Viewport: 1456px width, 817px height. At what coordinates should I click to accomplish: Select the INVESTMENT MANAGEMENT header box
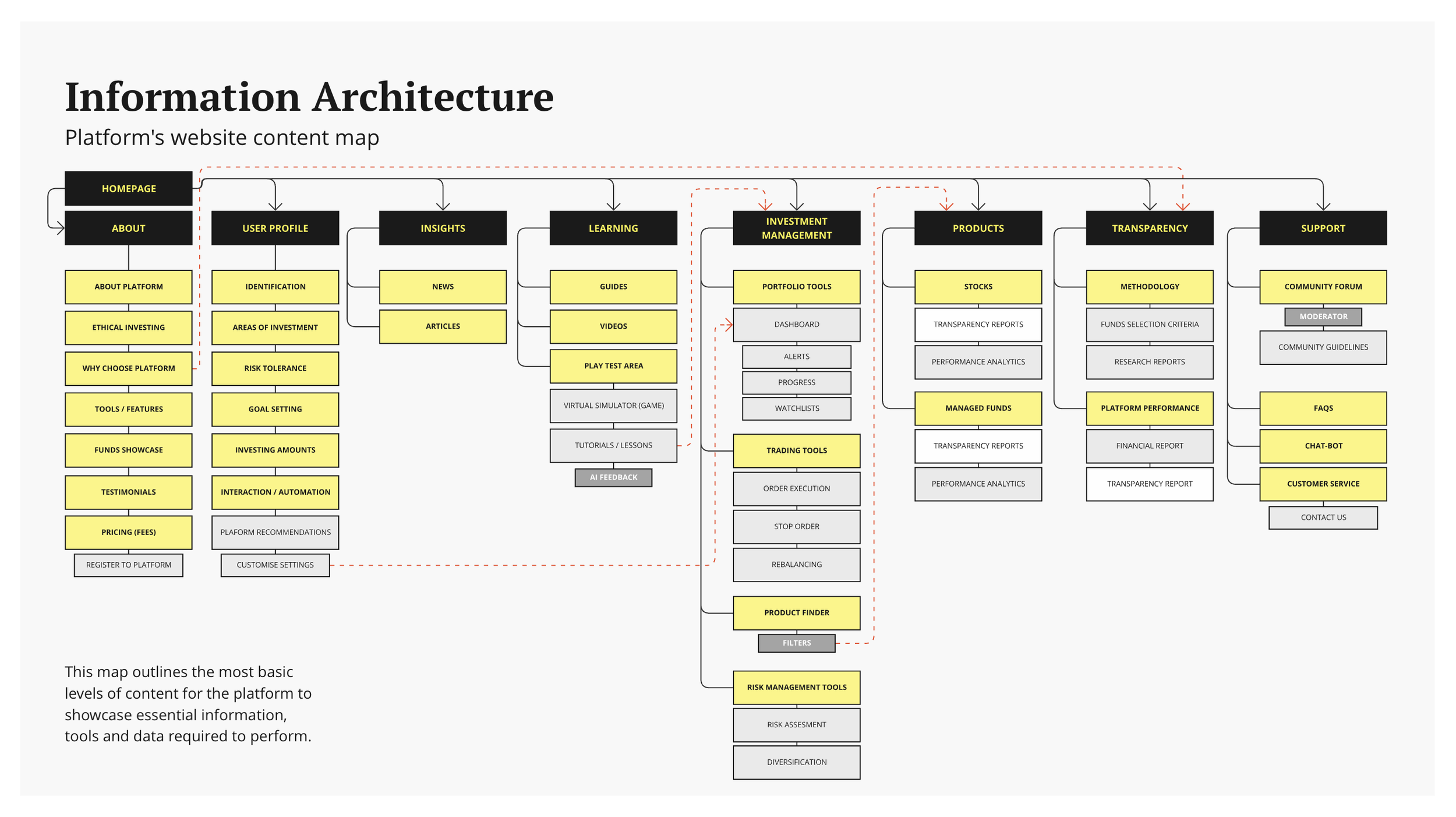[796, 228]
